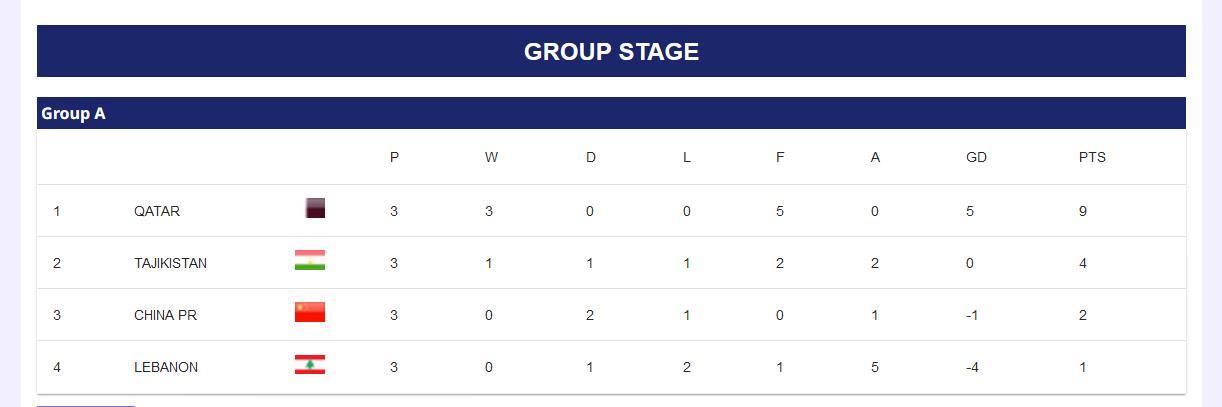Select the TAJIKISTAN team name

pos(170,263)
